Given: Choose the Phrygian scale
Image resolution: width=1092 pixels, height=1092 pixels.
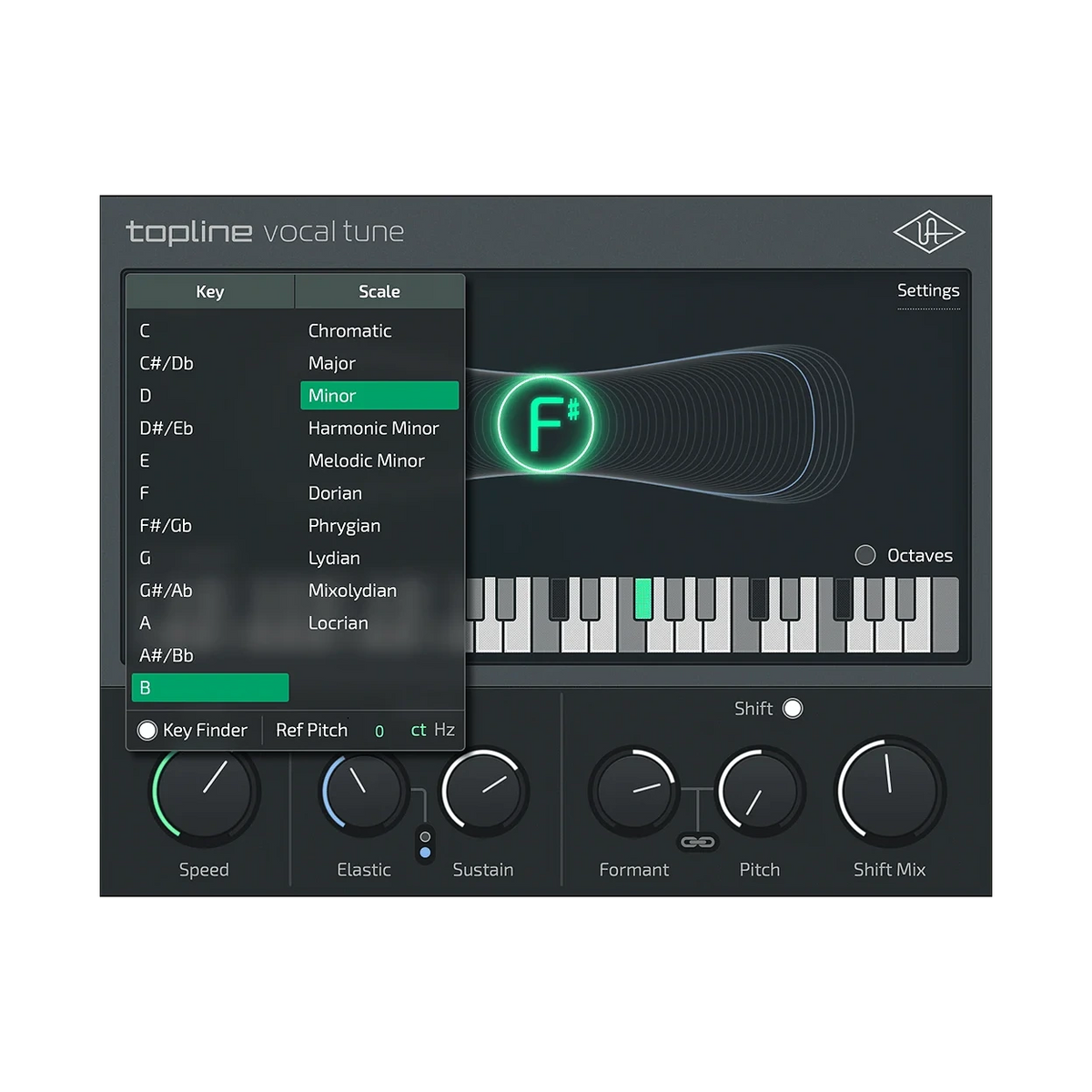Looking at the screenshot, I should (379, 525).
